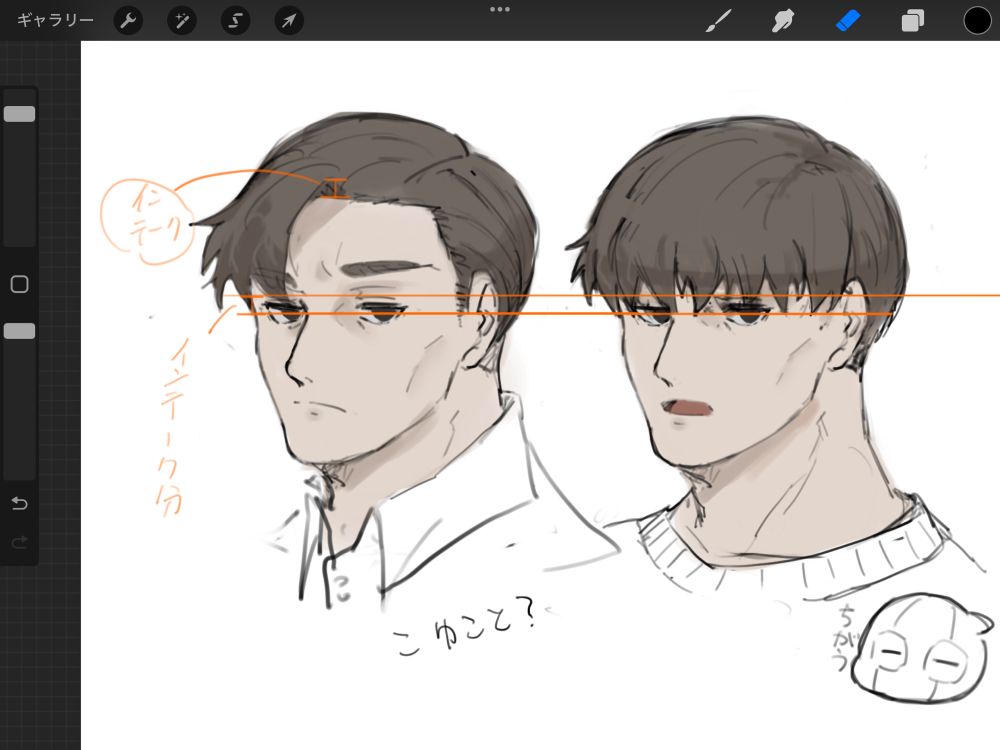Select the Brush tool
The image size is (1000, 750).
[x=719, y=20]
